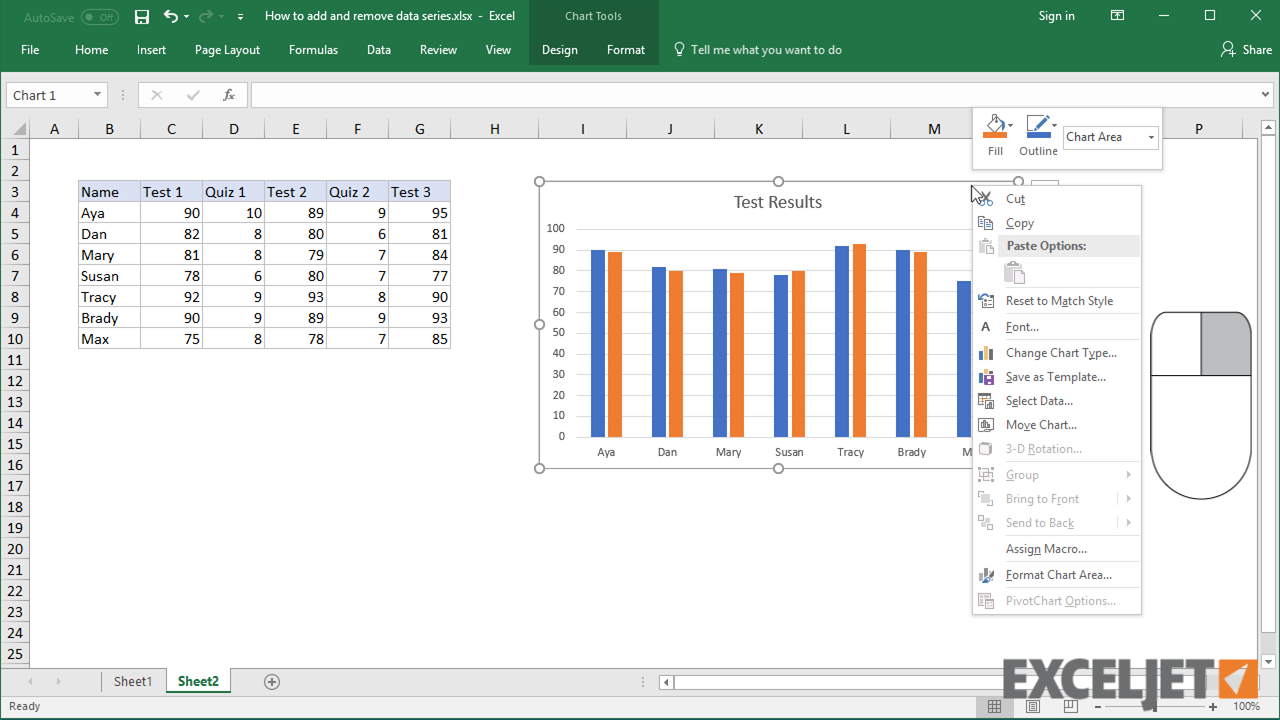Click inside the formula bar
Image resolution: width=1280 pixels, height=720 pixels.
[754, 95]
